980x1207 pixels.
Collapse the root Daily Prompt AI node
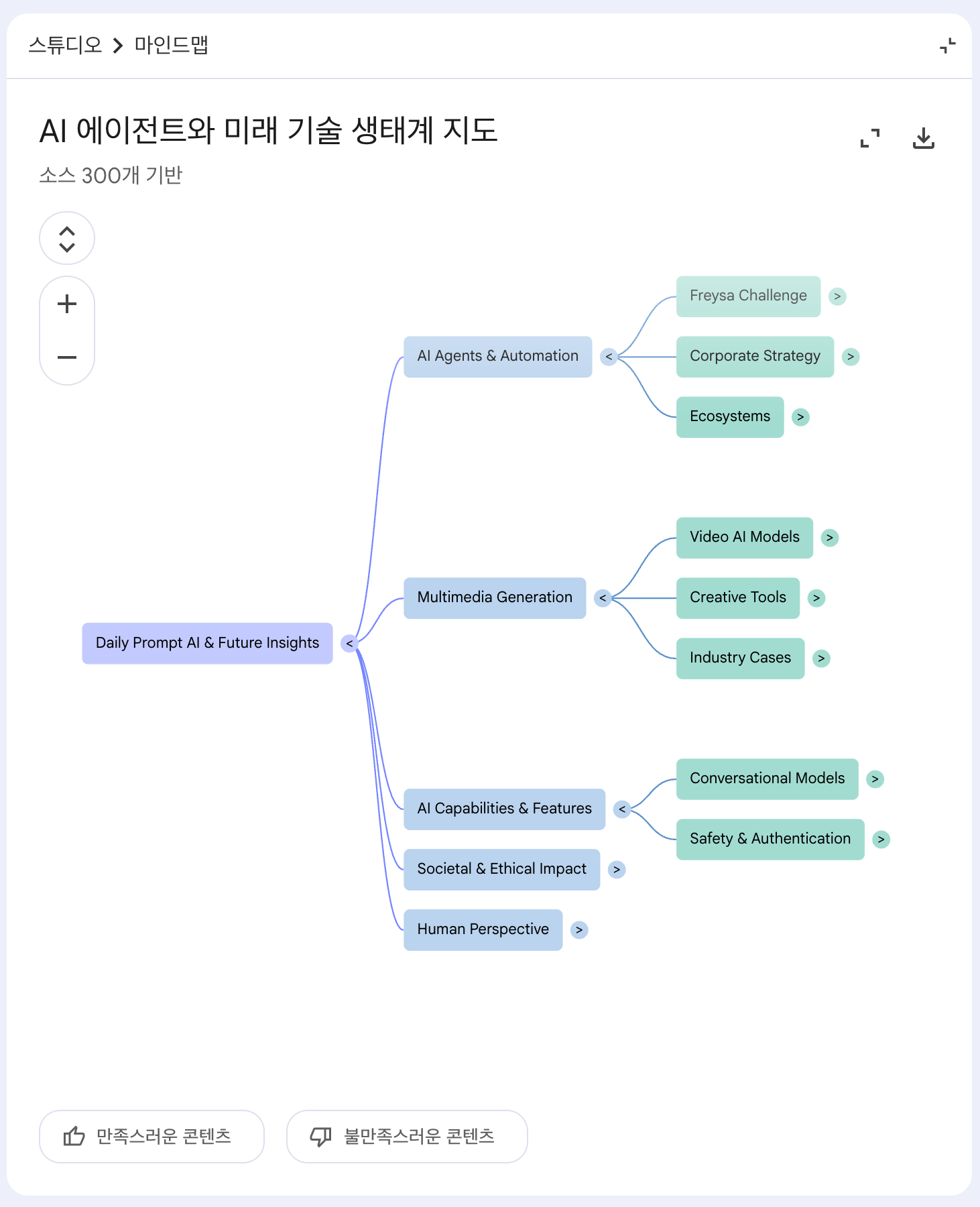click(349, 644)
